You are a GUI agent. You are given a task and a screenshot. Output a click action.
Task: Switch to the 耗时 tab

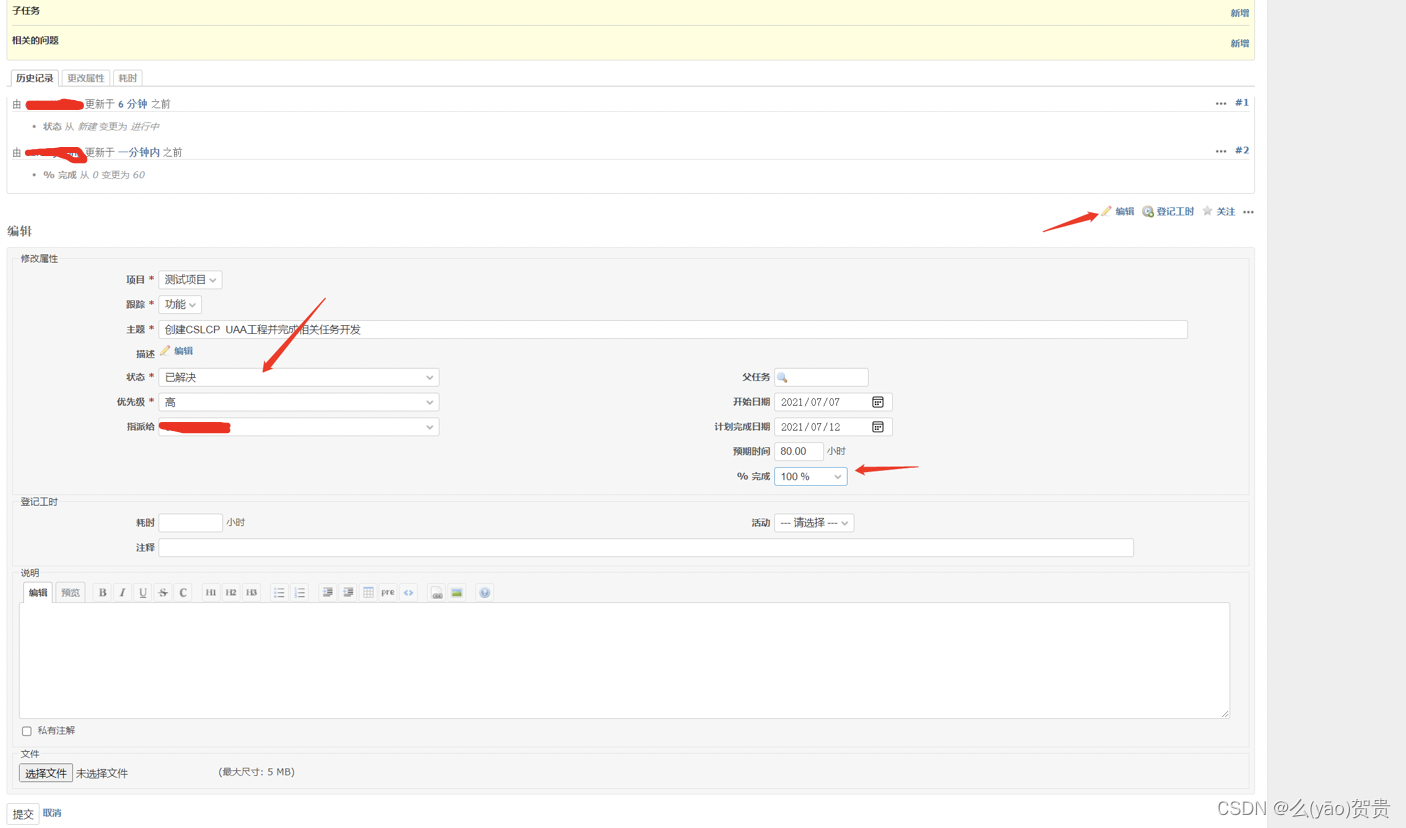127,78
